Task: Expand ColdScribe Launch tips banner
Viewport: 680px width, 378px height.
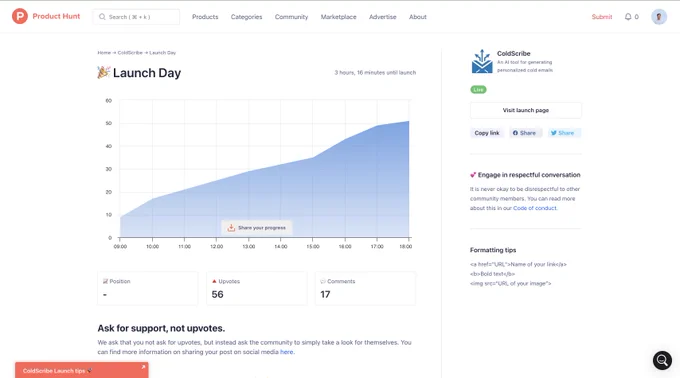Action: [x=82, y=371]
